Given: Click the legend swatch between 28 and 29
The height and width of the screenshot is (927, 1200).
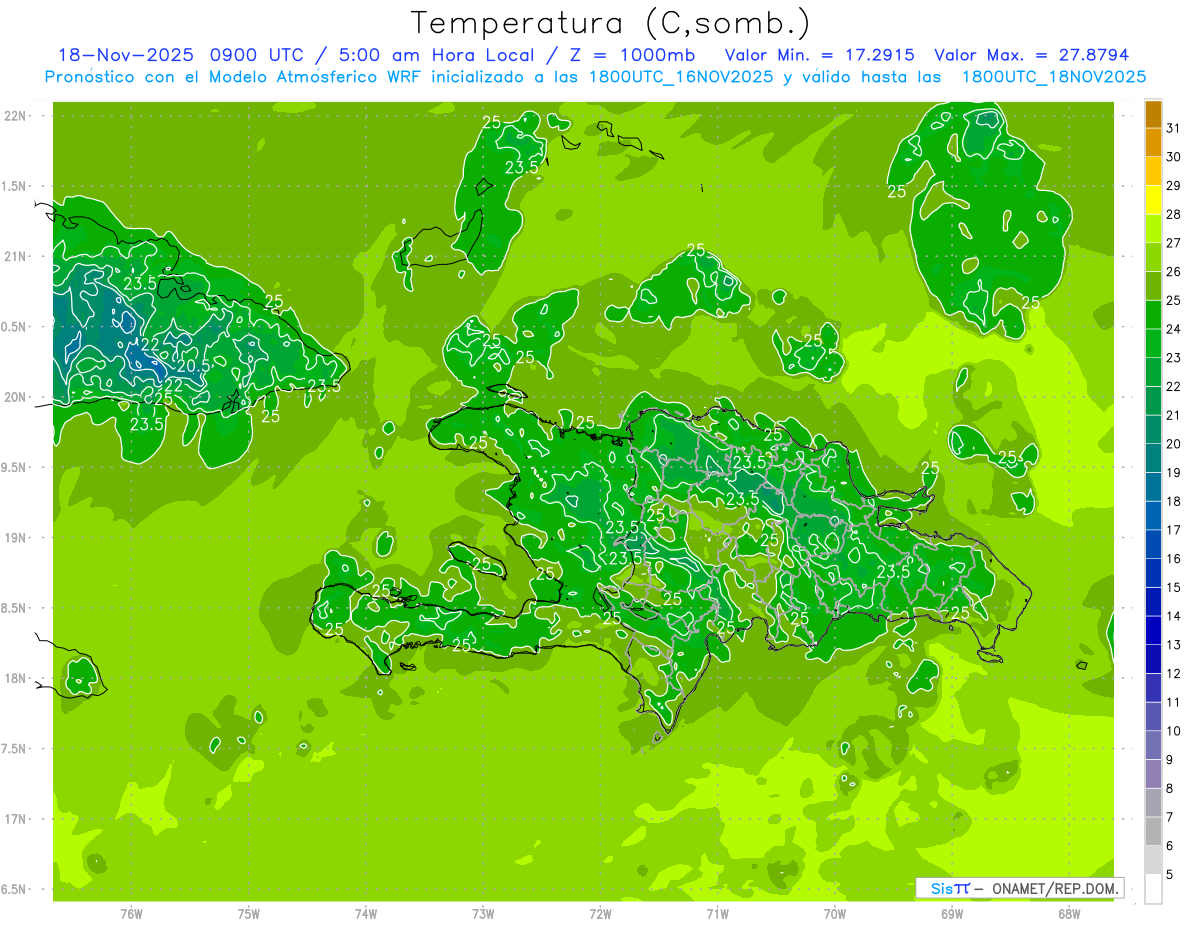Looking at the screenshot, I should click(x=1153, y=200).
